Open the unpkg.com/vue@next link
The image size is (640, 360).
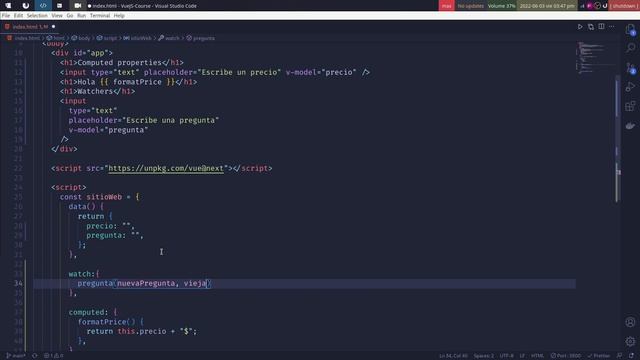tap(166, 168)
